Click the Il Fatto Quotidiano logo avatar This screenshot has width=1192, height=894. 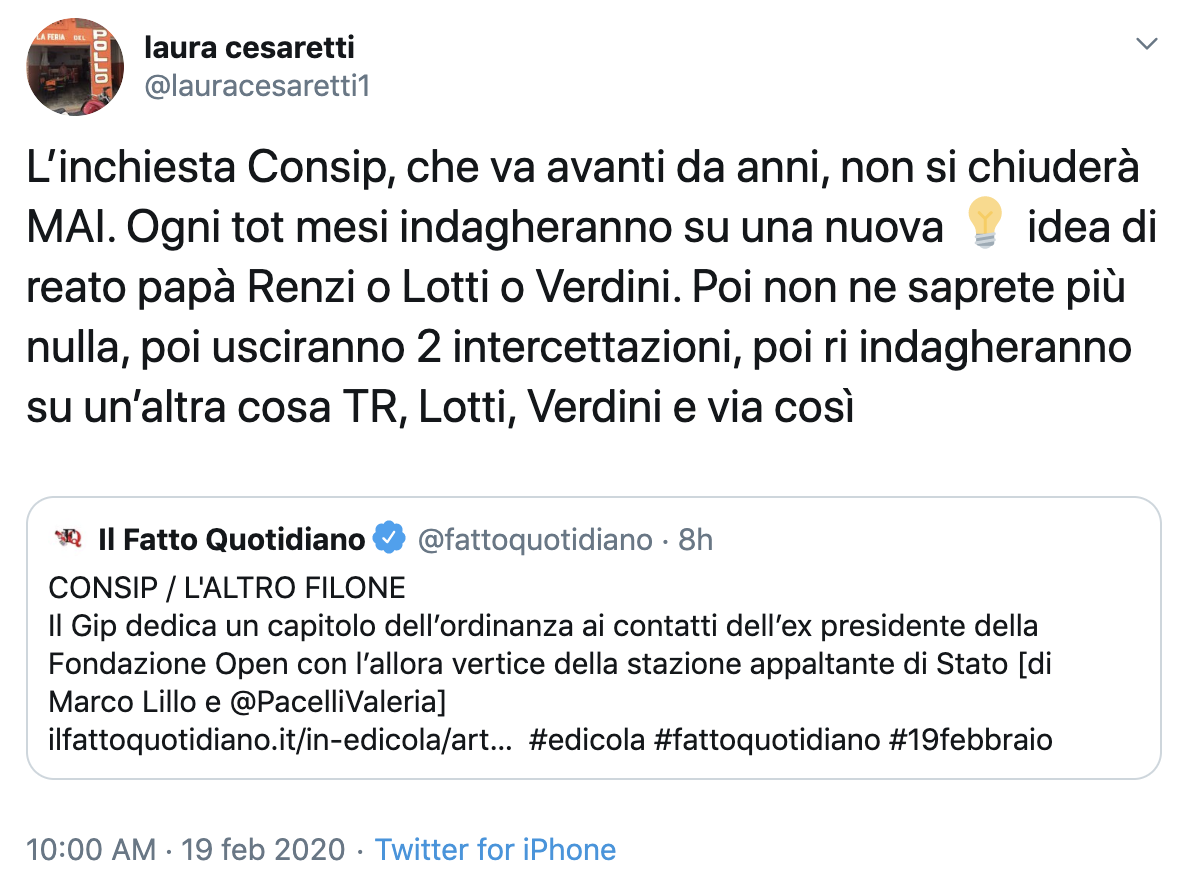(x=68, y=540)
